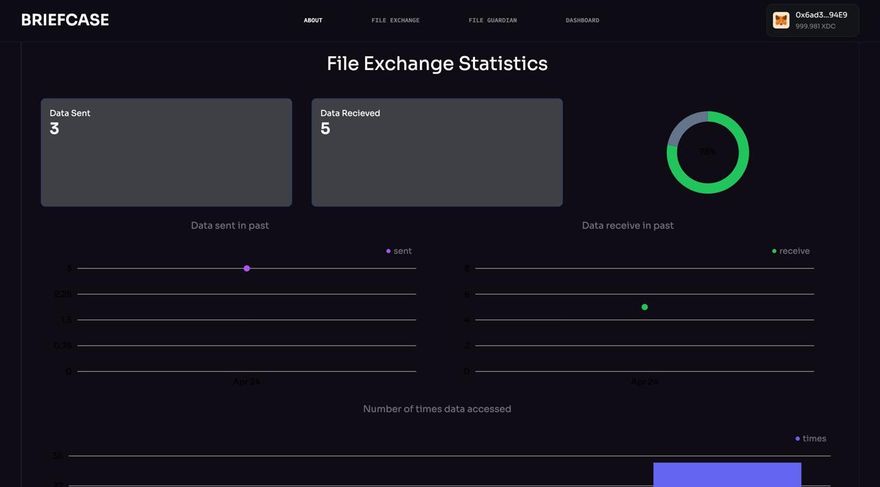The image size is (880, 487).
Task: Click the blue bar in times chart
Action: (727, 475)
